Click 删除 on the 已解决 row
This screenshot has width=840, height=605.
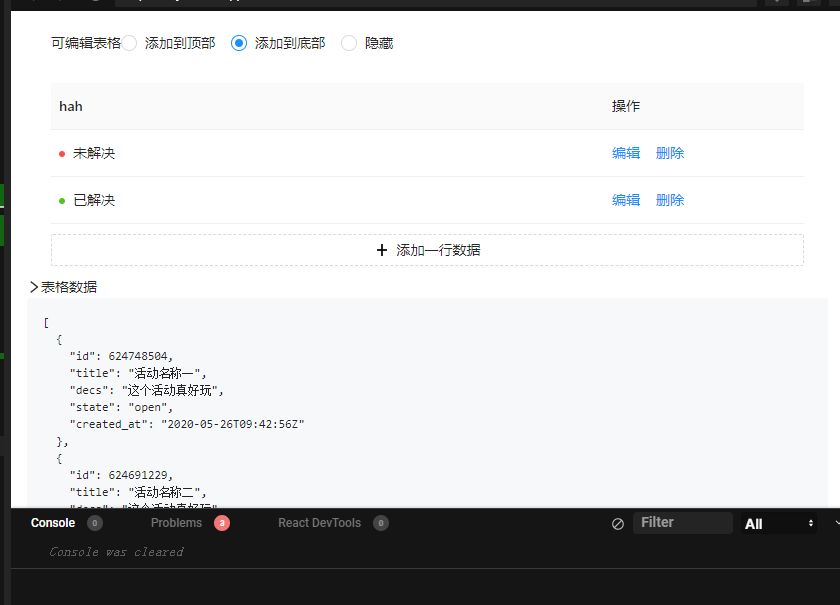tap(670, 200)
